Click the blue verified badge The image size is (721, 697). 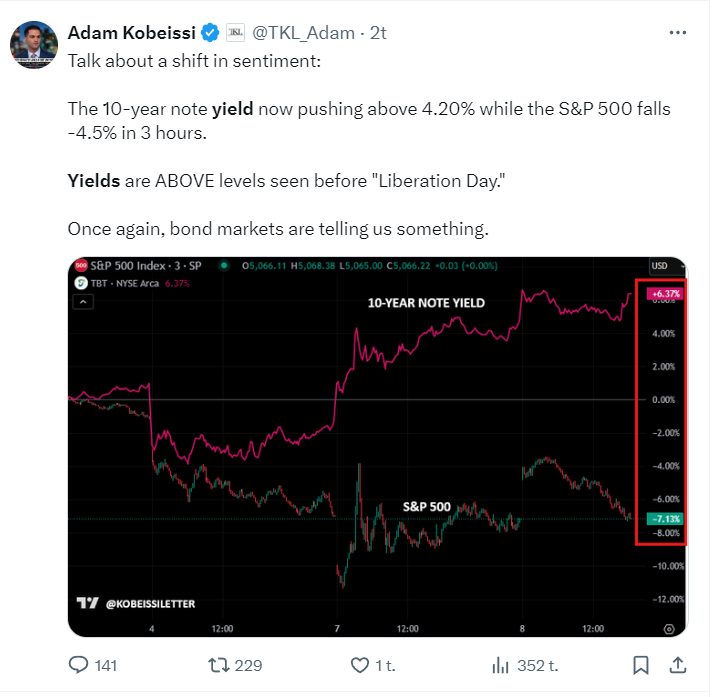coord(207,32)
